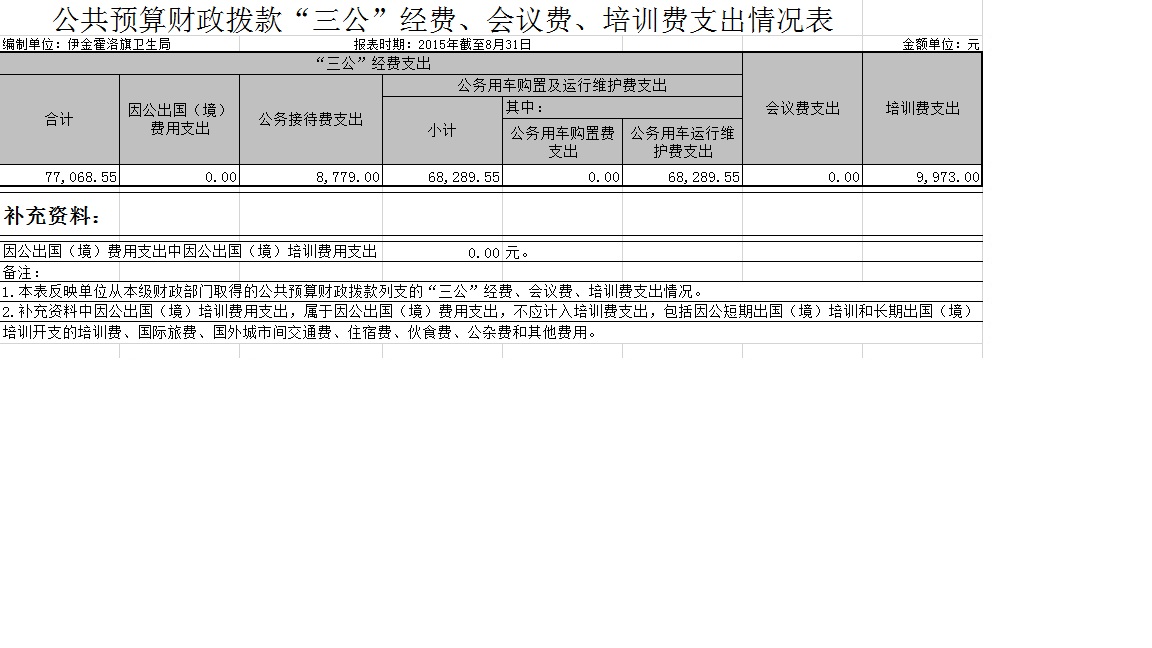Click note 1 starting with 本表反映单位
Image resolution: width=1152 pixels, height=648 pixels.
coord(354,292)
